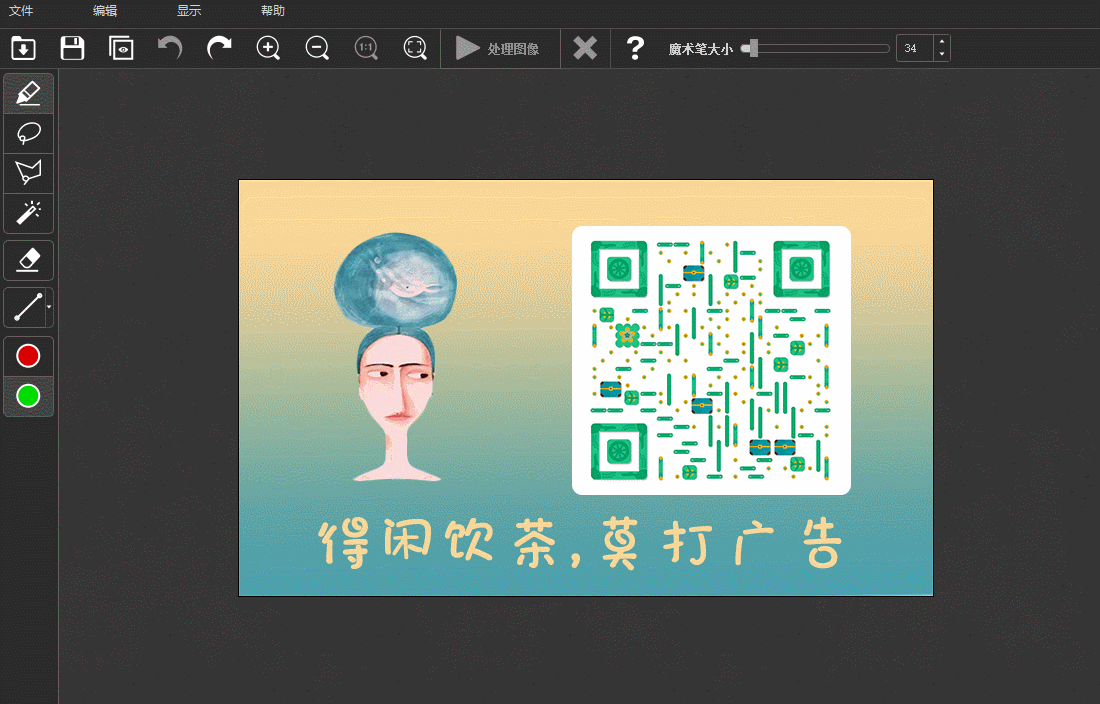Select the line tool
The width and height of the screenshot is (1100, 704).
point(27,307)
